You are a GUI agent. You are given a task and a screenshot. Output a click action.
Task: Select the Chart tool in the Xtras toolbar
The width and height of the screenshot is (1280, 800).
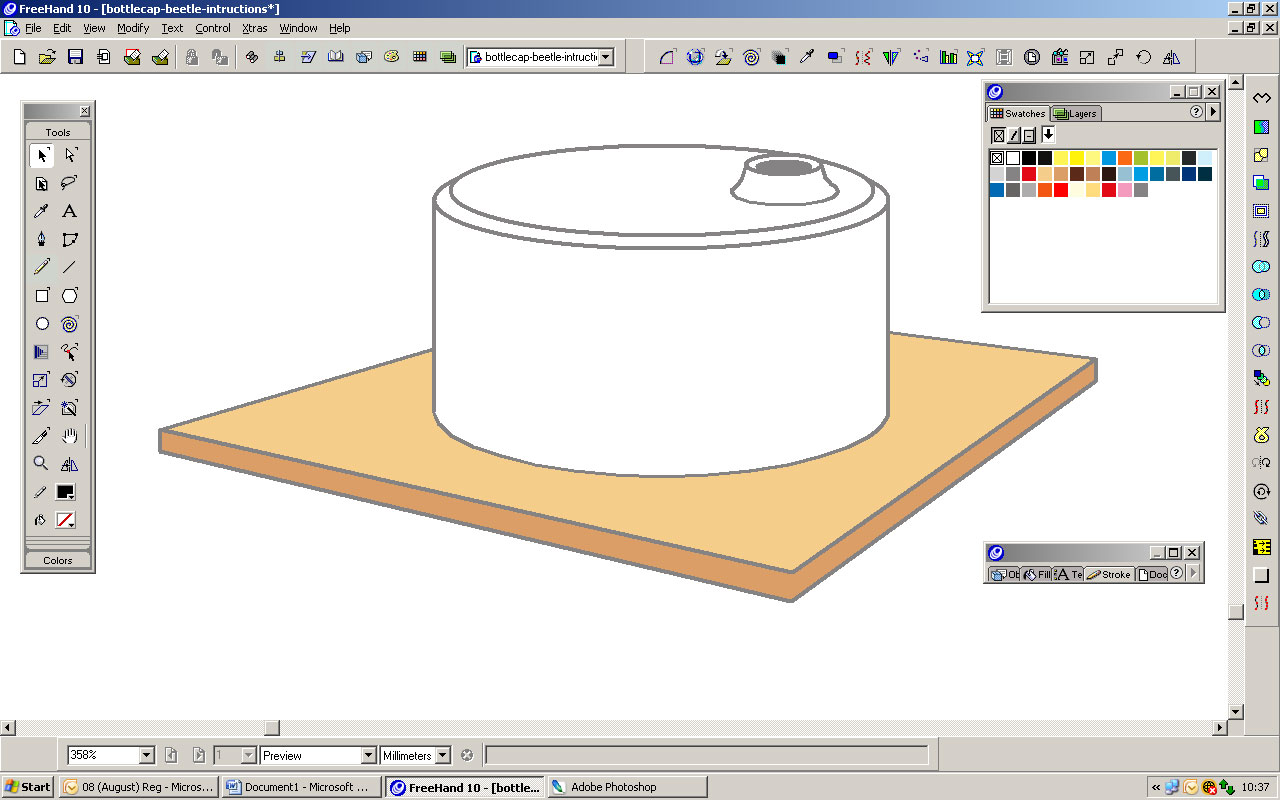[948, 57]
